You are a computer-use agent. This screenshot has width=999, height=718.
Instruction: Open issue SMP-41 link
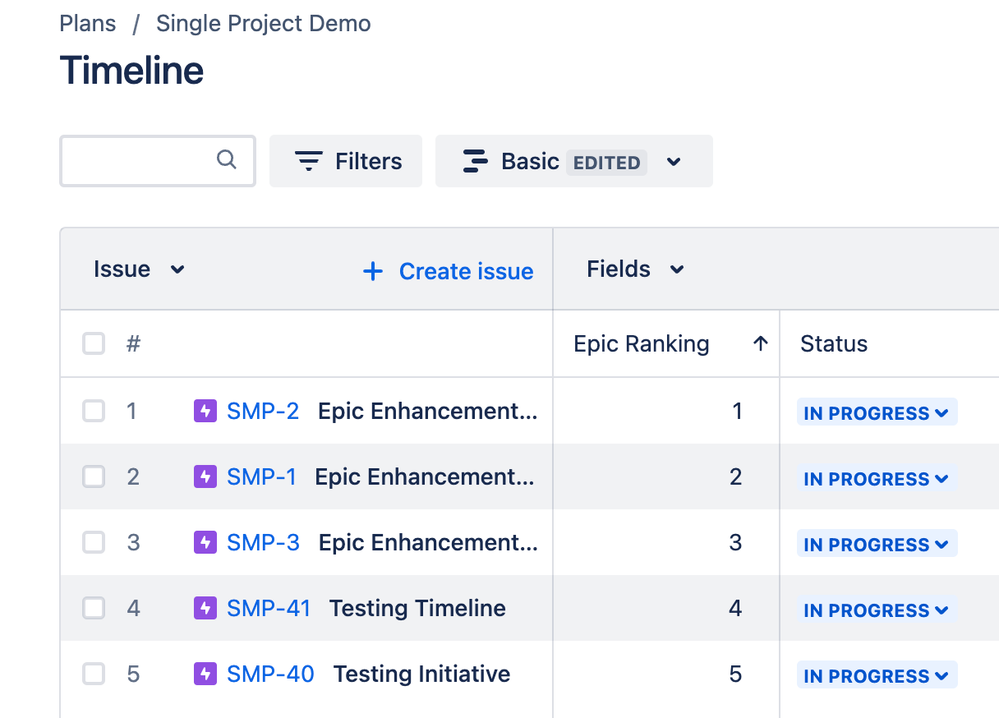(268, 608)
